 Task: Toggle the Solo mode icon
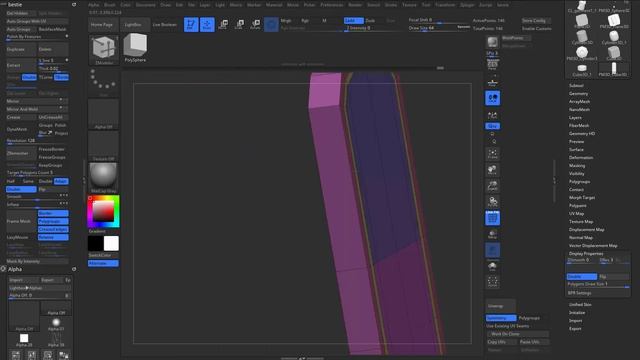pos(493,266)
